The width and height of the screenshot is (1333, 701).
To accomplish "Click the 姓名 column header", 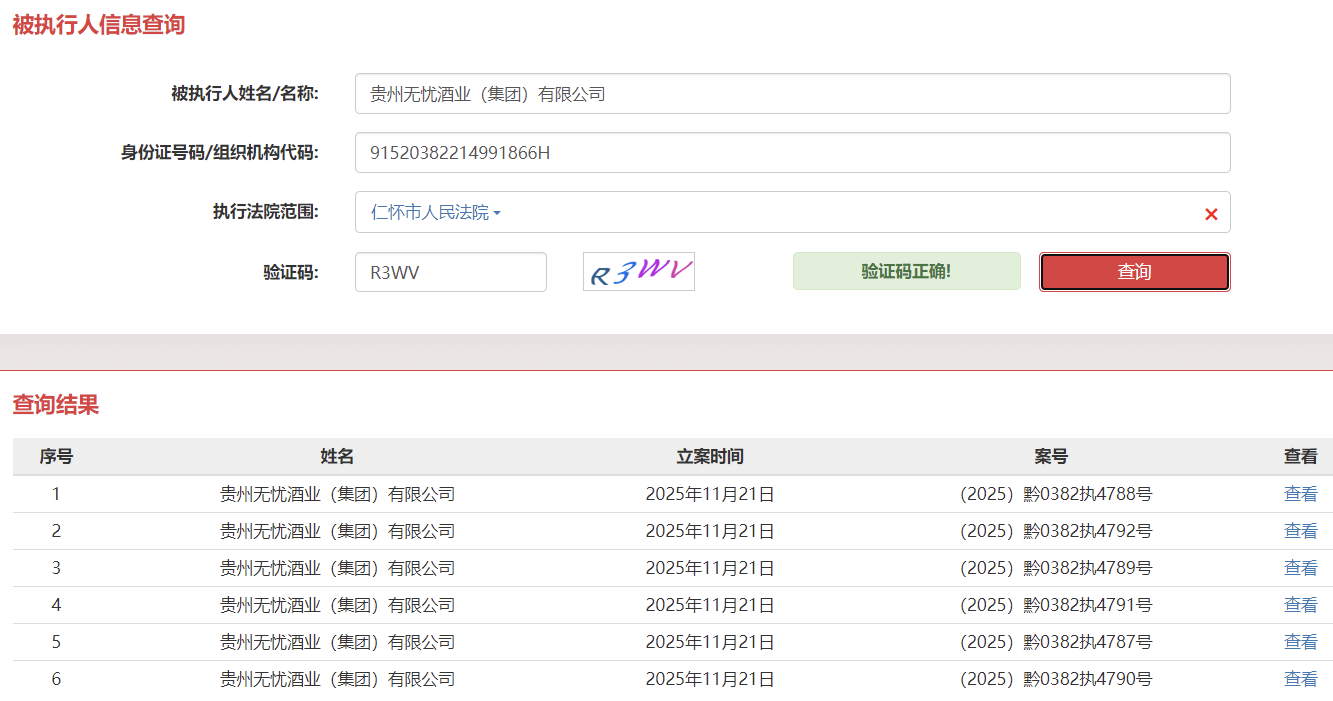I will tap(337, 457).
